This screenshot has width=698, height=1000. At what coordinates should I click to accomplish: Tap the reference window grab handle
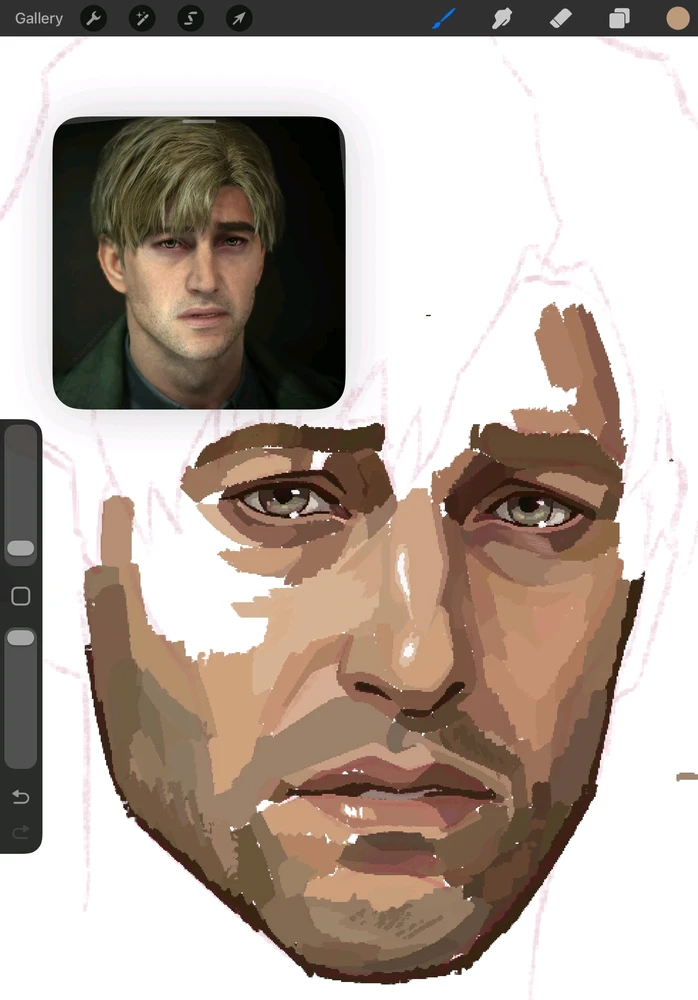(199, 121)
